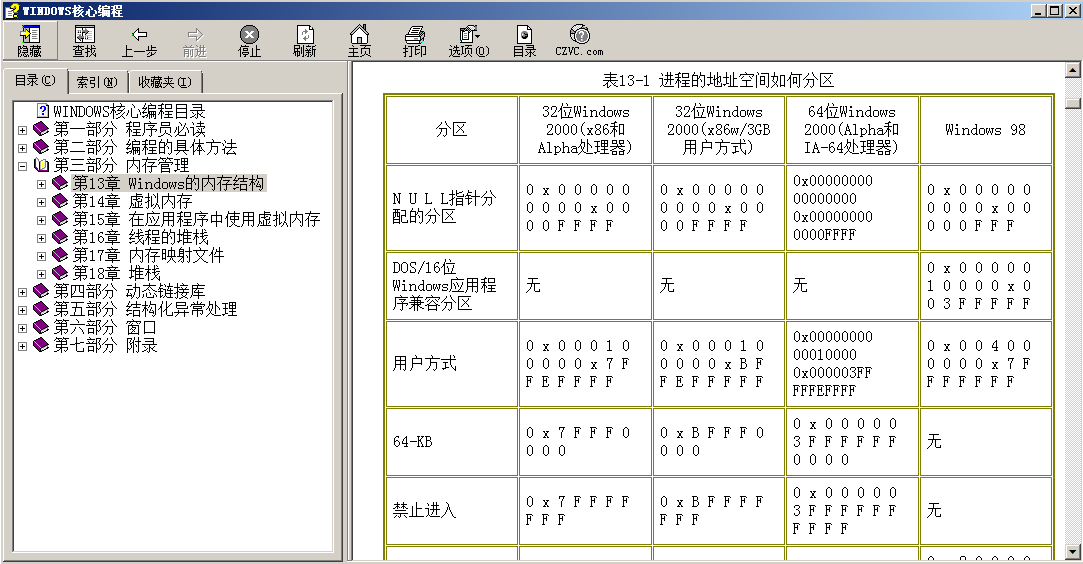The height and width of the screenshot is (564, 1083).
Task: Expand the 第13章 Windows的内存结构 node
Action: pos(41,184)
